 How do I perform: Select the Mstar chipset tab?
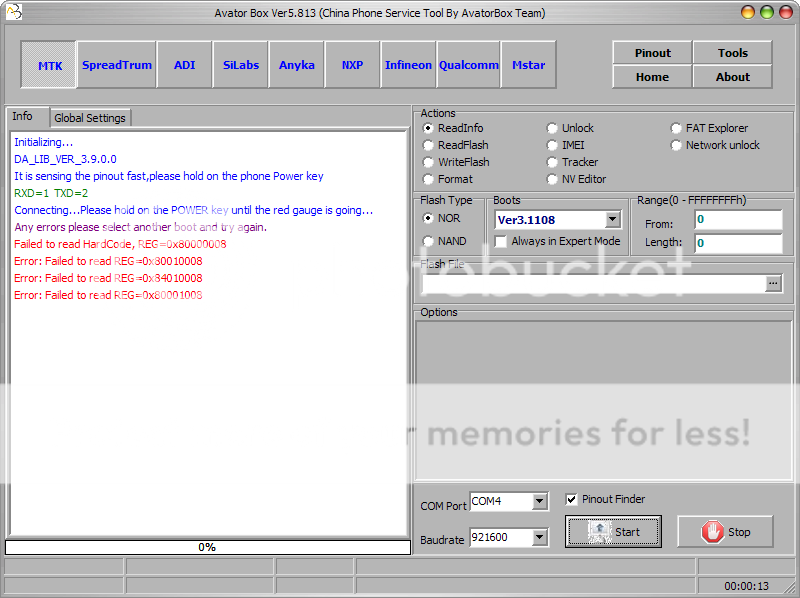click(x=529, y=65)
